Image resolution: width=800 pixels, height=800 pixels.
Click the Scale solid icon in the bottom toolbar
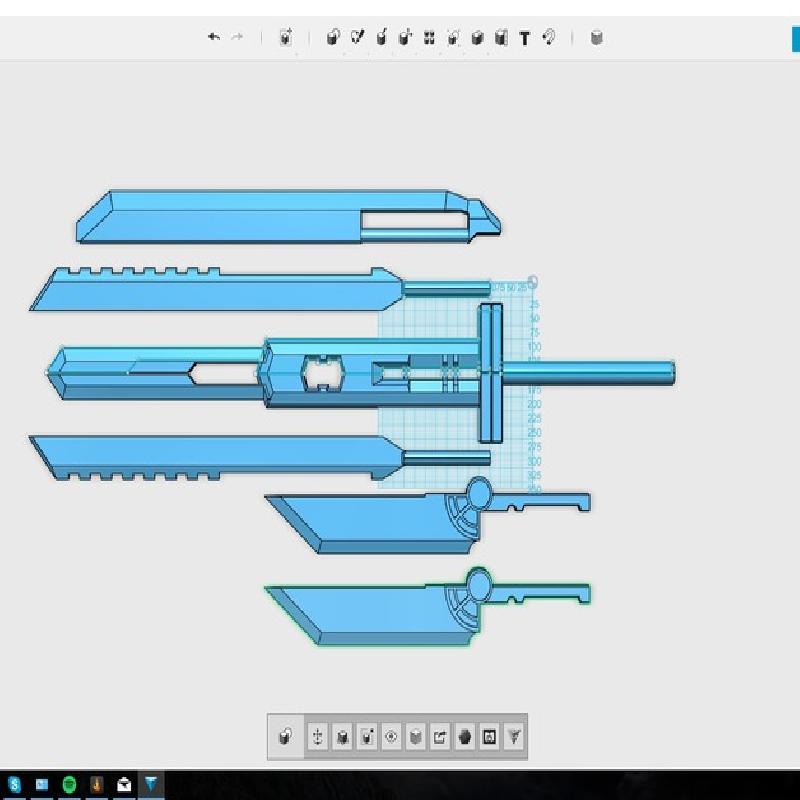pos(342,737)
